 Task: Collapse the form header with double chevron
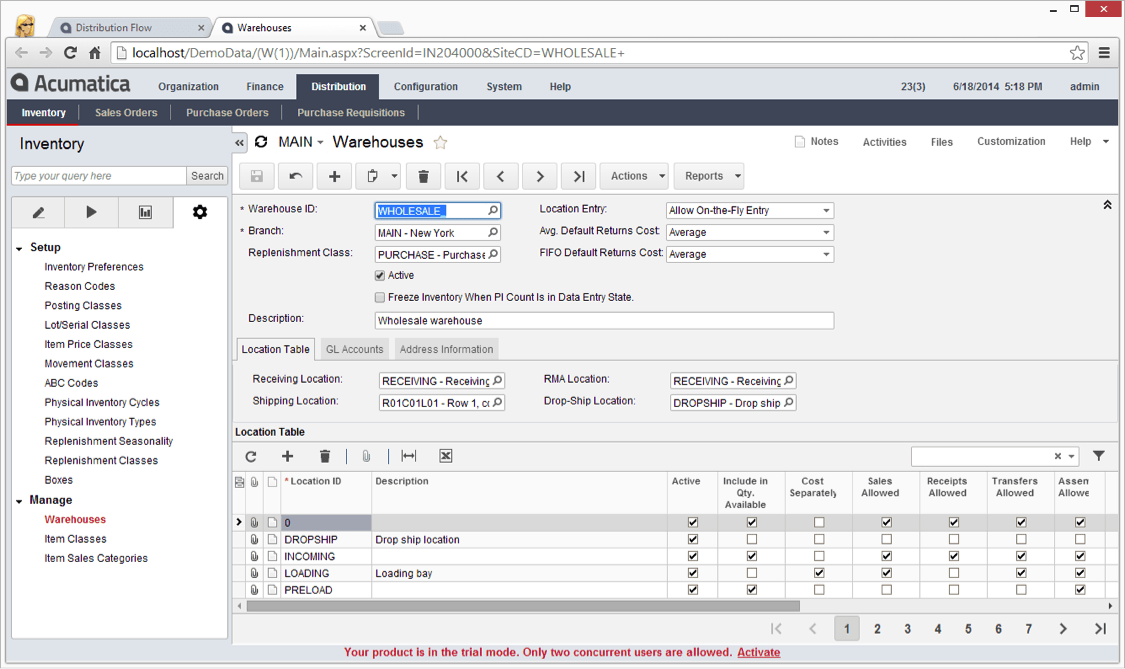[x=1107, y=205]
